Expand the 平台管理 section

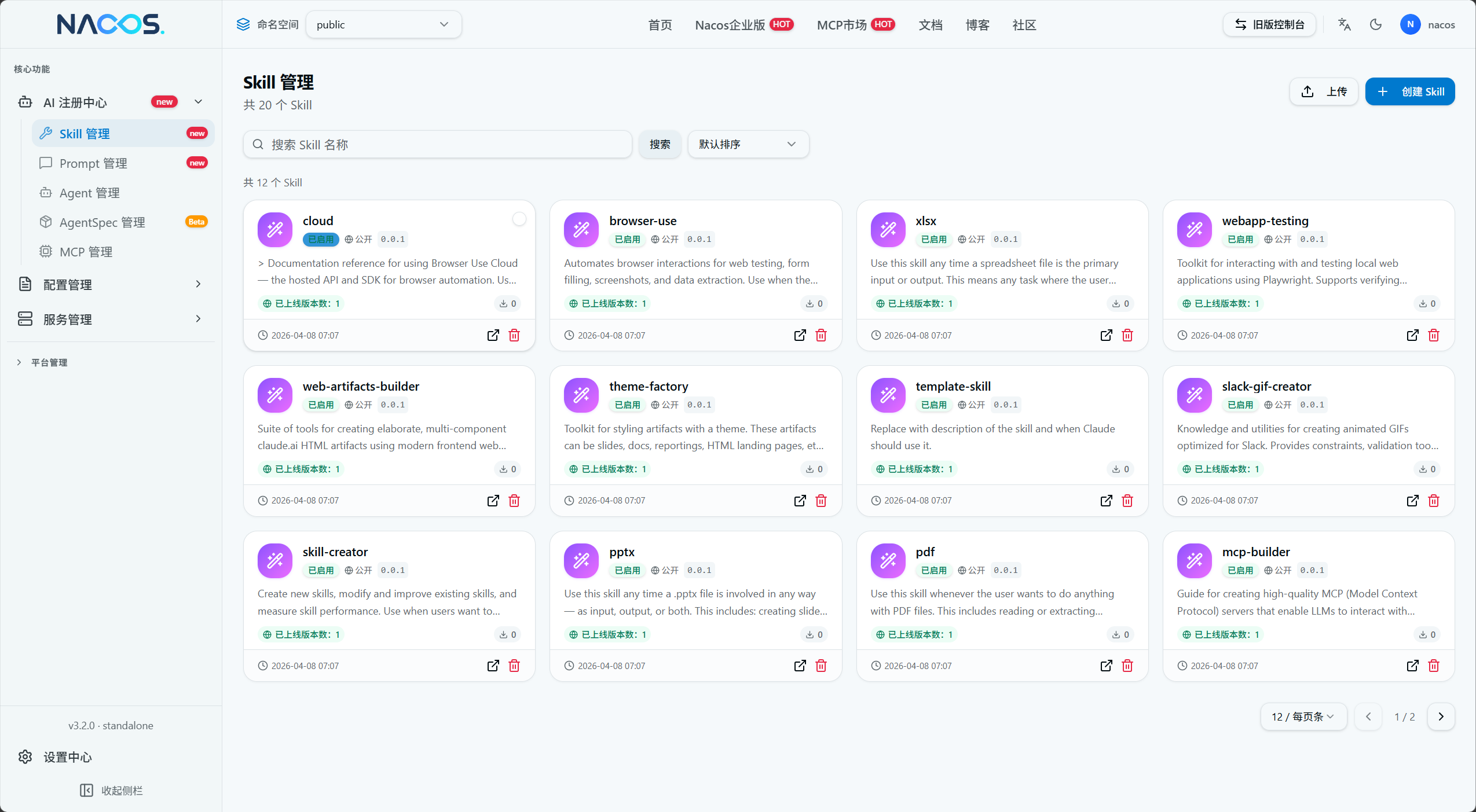pyautogui.click(x=42, y=362)
